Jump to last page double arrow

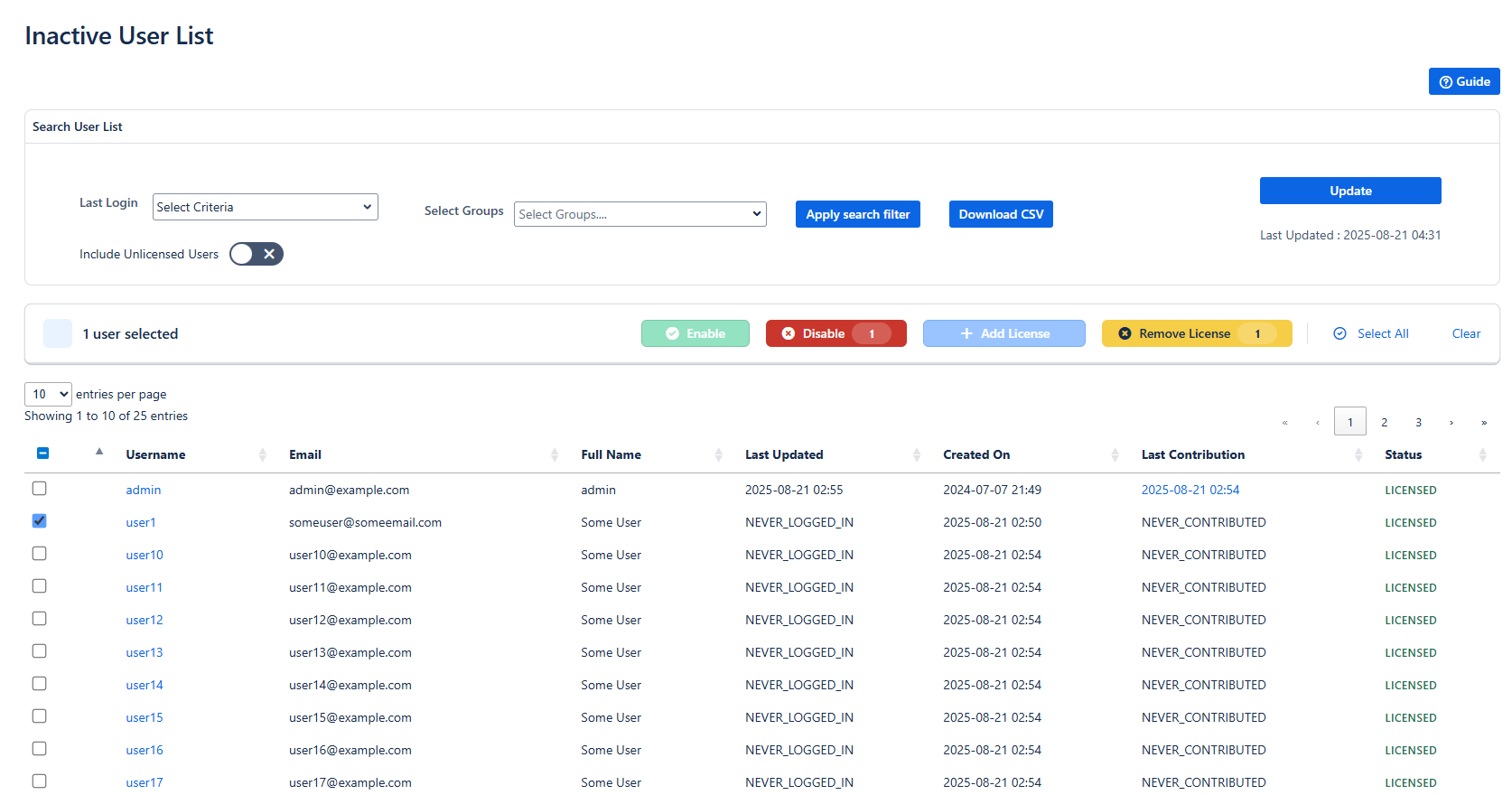1483,422
